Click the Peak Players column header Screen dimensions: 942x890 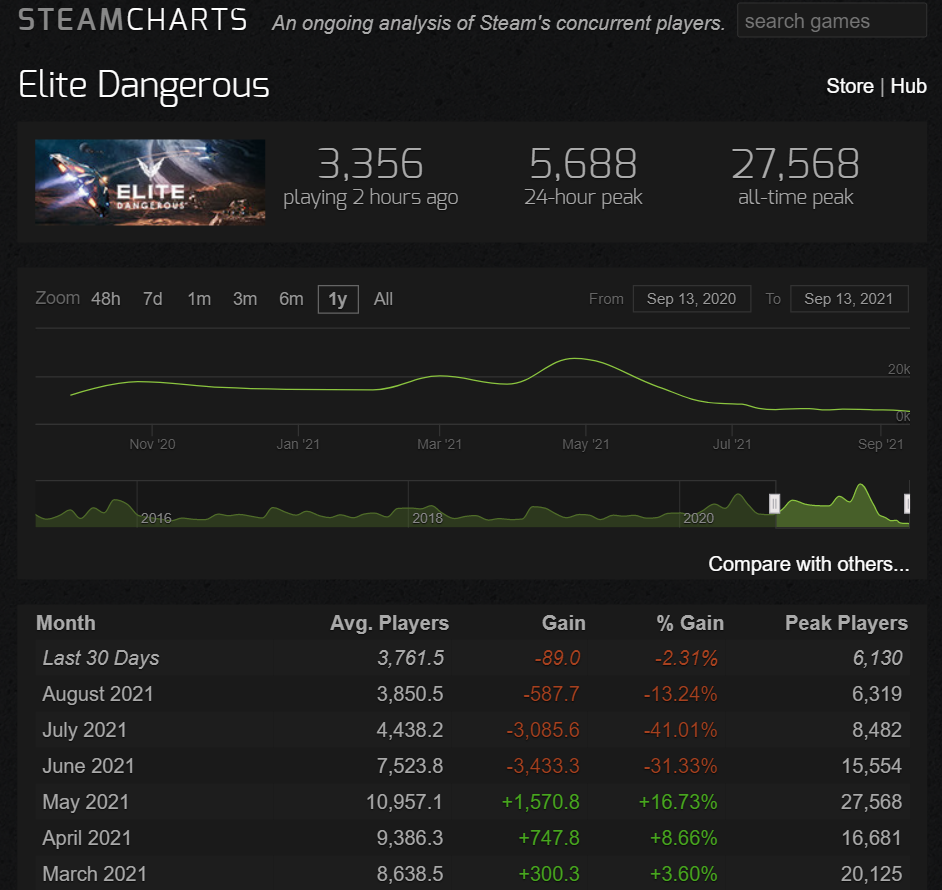(x=846, y=623)
